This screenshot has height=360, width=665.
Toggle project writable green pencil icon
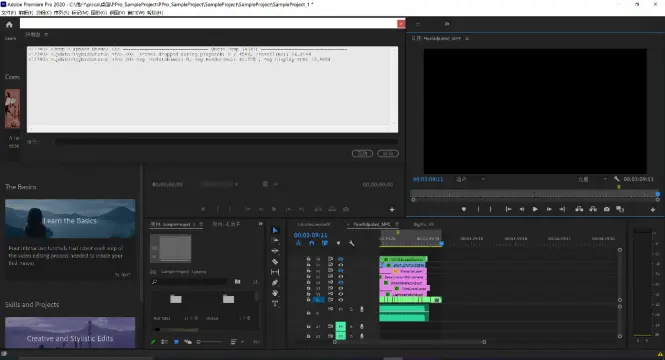[x=153, y=342]
